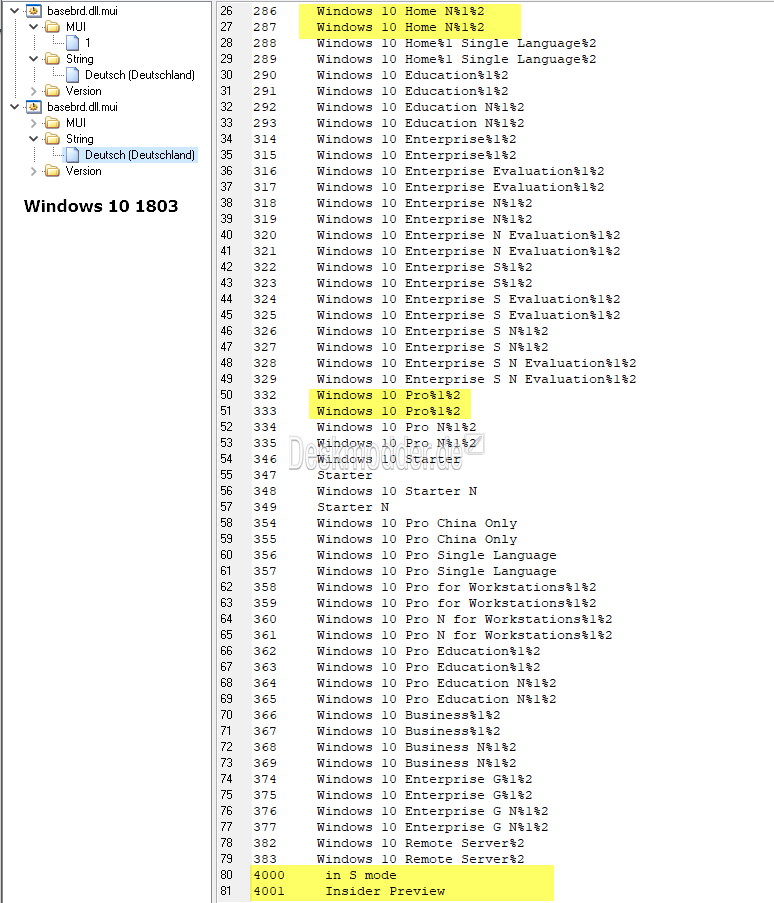Click the document icon of resource 1
This screenshot has width=774, height=903.
pos(73,43)
